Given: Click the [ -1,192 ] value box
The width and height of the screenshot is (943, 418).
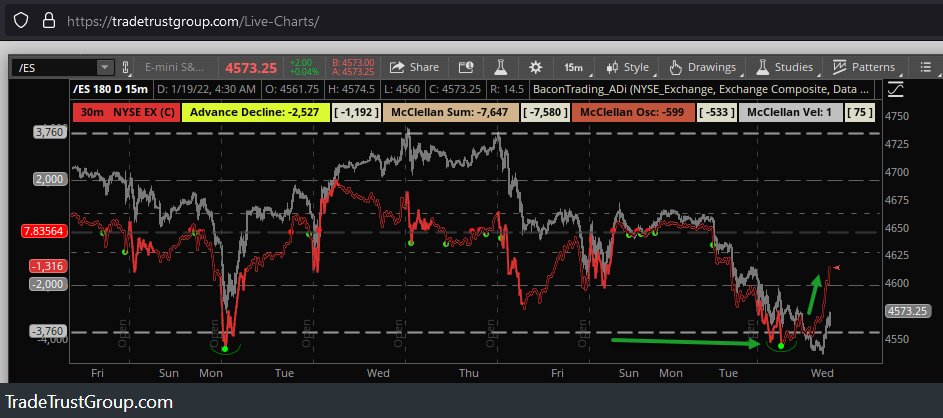Looking at the screenshot, I should 357,112.
